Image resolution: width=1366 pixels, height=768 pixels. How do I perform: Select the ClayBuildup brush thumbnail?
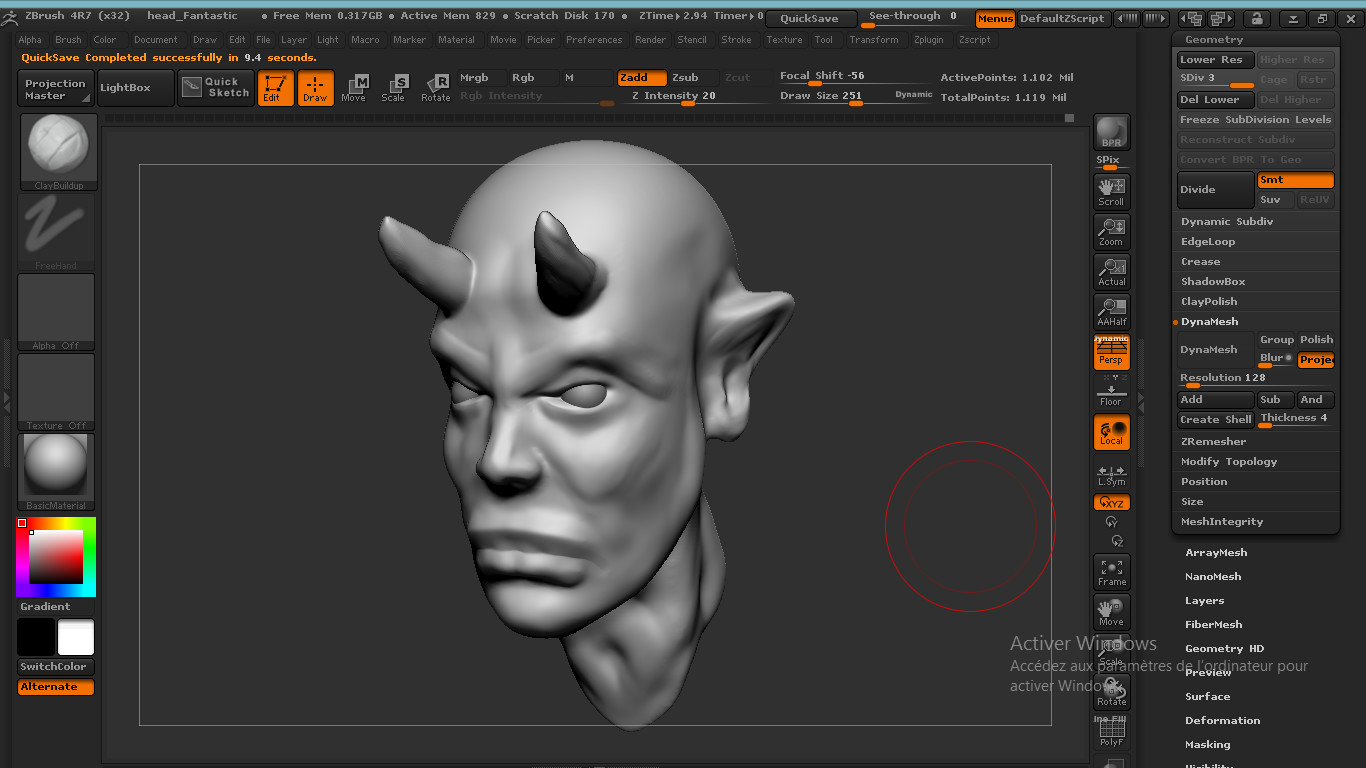pos(56,148)
